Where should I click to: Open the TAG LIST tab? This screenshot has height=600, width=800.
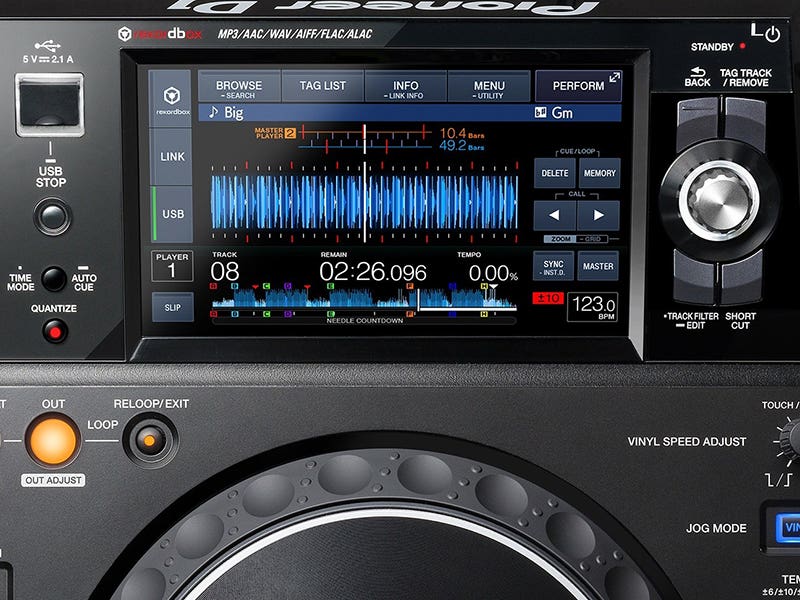[x=322, y=86]
